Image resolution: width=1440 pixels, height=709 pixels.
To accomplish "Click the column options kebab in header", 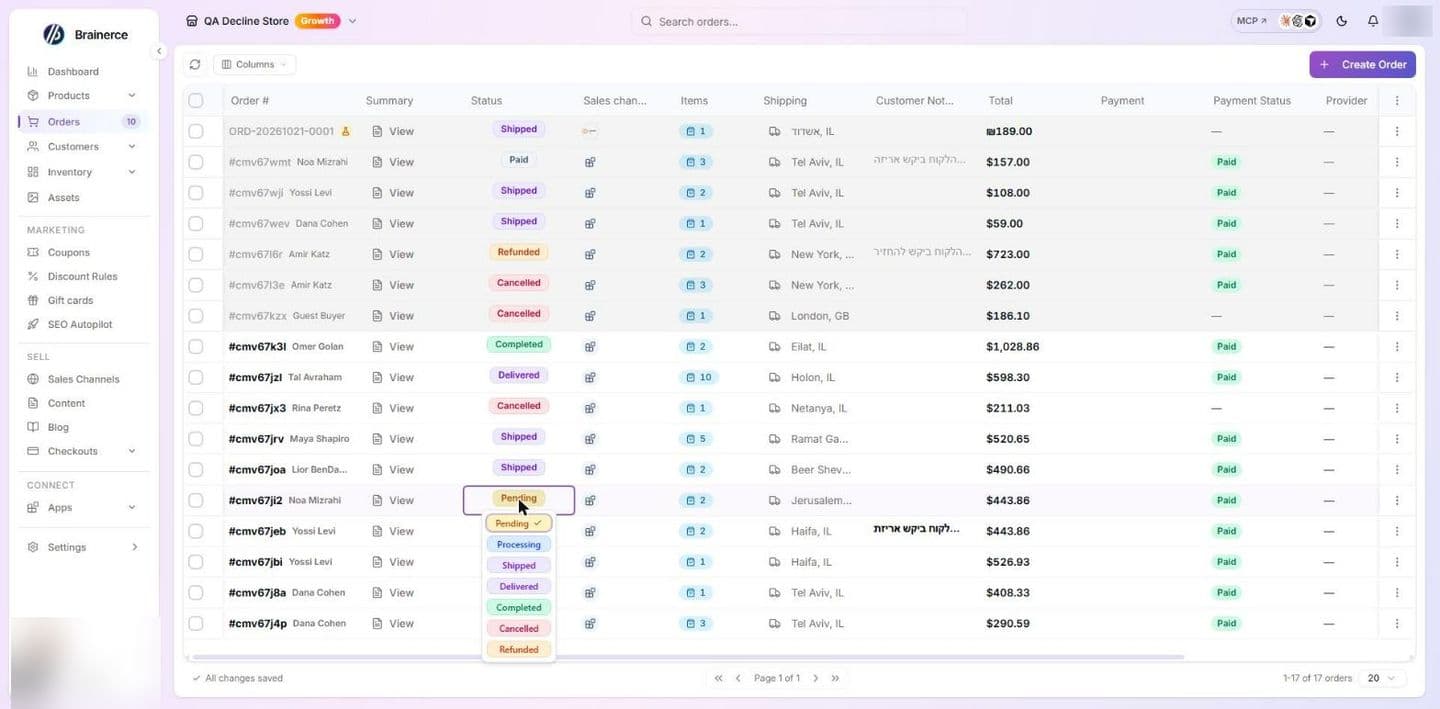I will point(1397,101).
